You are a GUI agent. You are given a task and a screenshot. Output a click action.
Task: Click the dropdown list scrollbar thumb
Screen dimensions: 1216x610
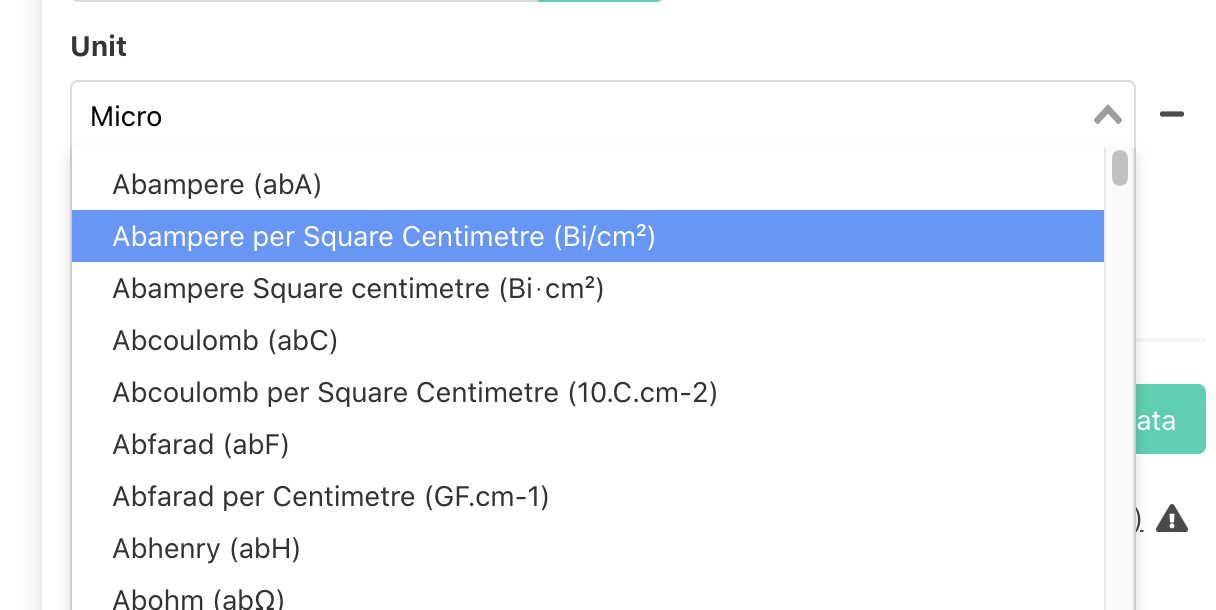pyautogui.click(x=1120, y=170)
